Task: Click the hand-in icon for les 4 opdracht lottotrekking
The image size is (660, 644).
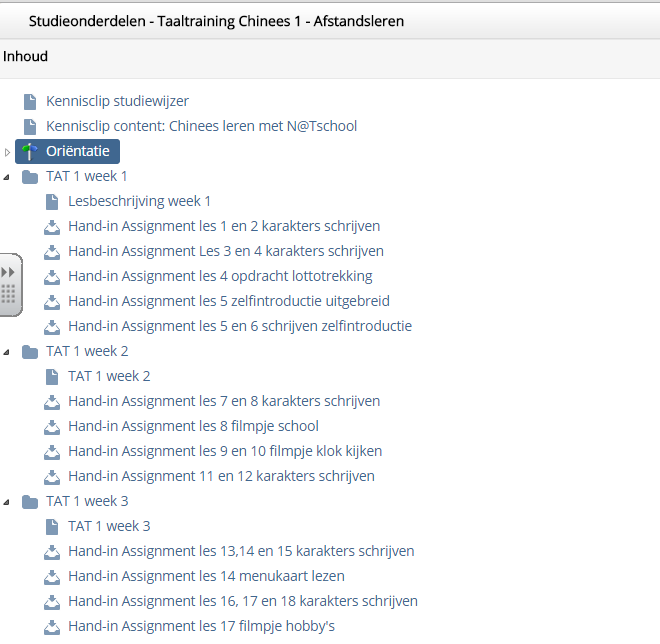Action: [x=52, y=277]
